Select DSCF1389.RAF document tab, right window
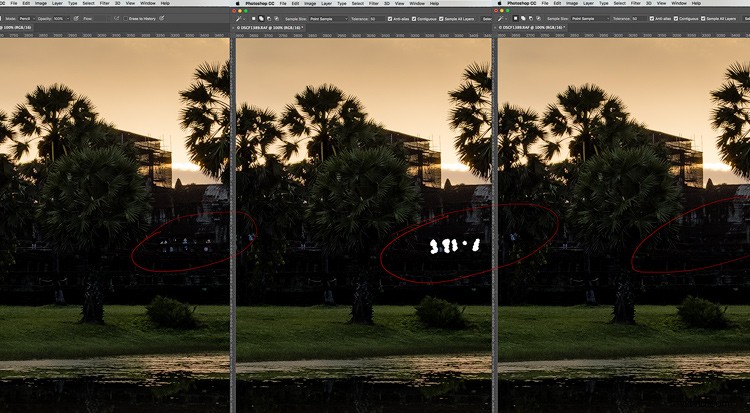 point(532,27)
